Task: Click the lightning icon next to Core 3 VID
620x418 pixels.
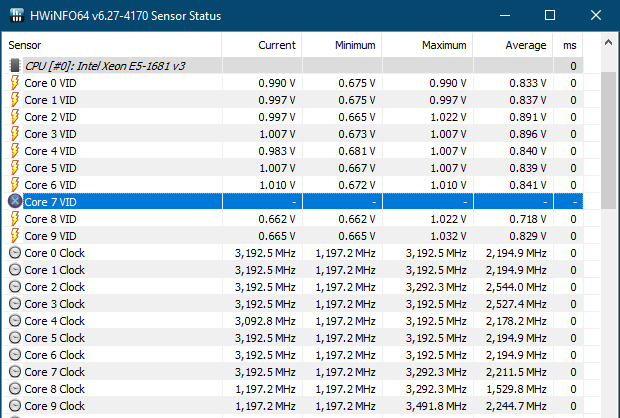Action: pos(15,133)
